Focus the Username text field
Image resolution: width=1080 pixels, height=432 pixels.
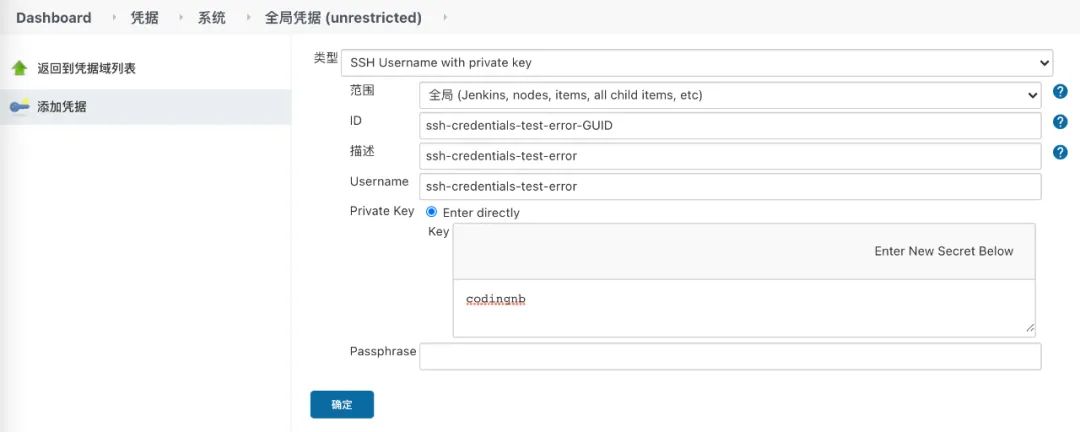tap(730, 186)
